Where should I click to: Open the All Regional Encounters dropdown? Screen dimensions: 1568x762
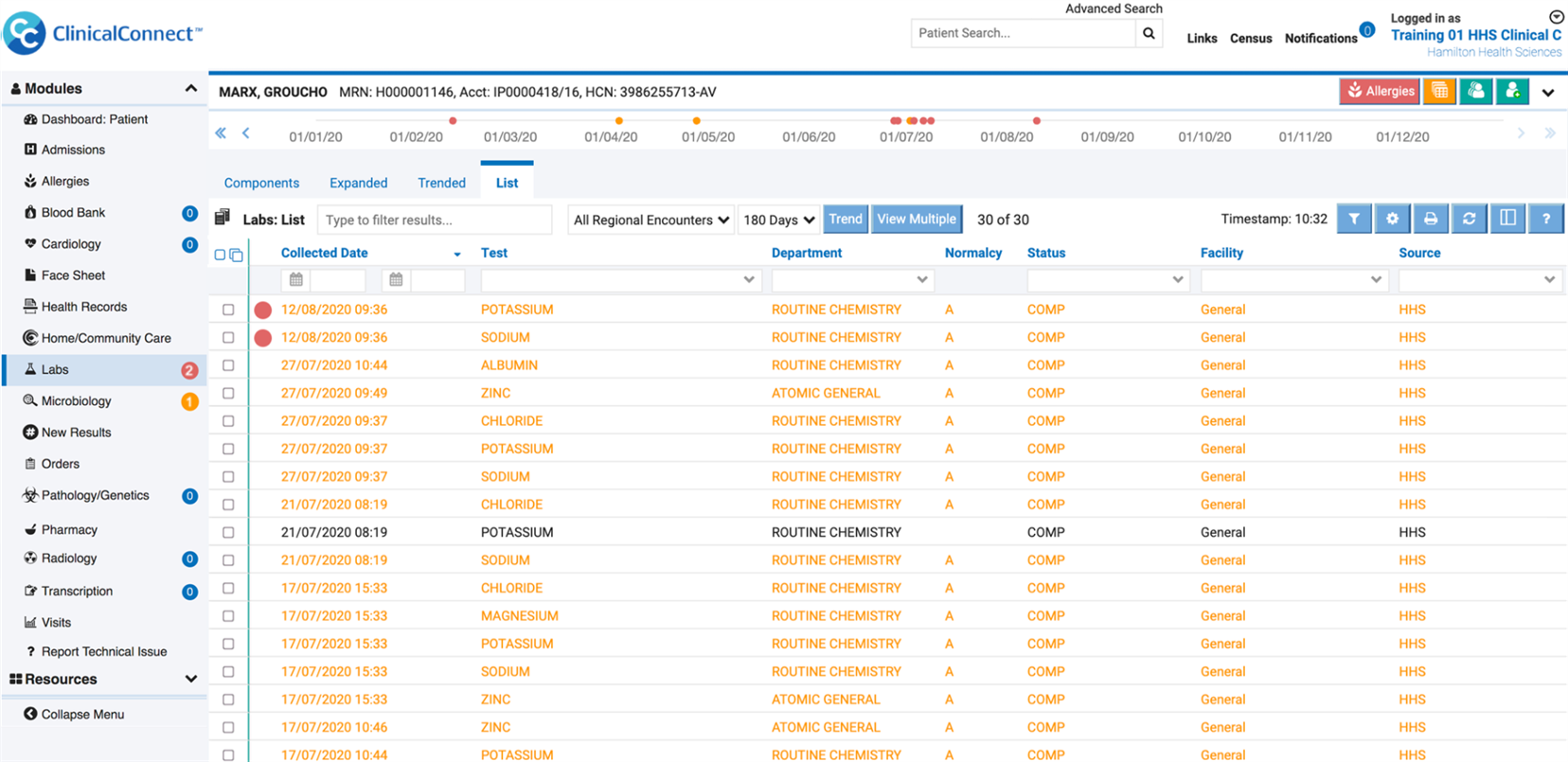(x=651, y=220)
